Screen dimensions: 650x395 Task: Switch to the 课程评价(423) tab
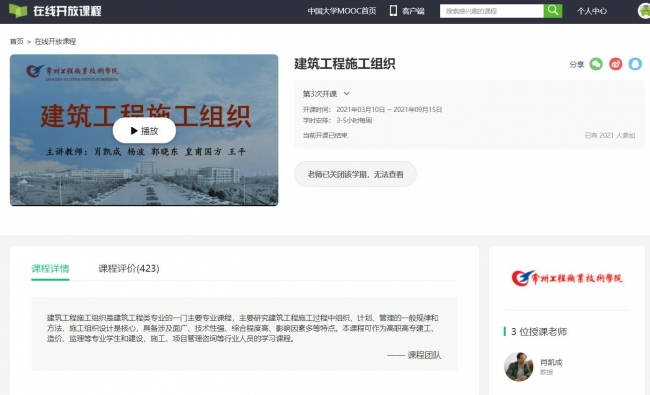(x=129, y=269)
